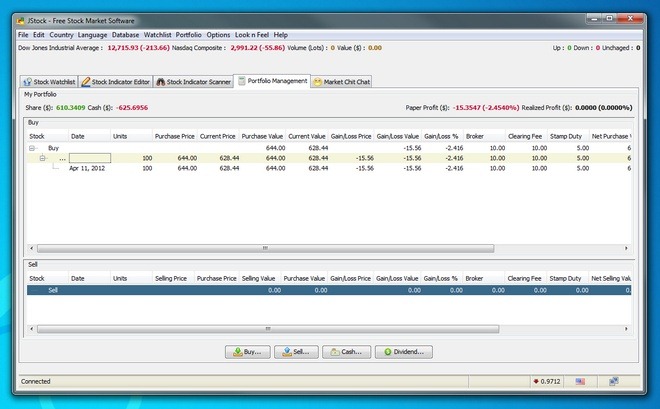Click Stamp Duty header in Buy table
The height and width of the screenshot is (409, 660).
point(566,136)
